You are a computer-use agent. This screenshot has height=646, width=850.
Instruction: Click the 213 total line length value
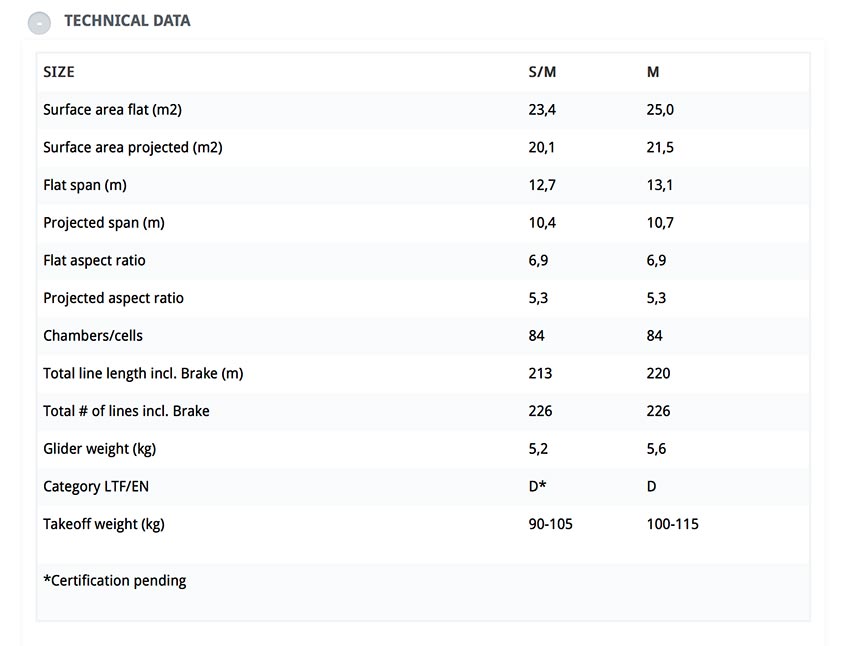point(540,373)
